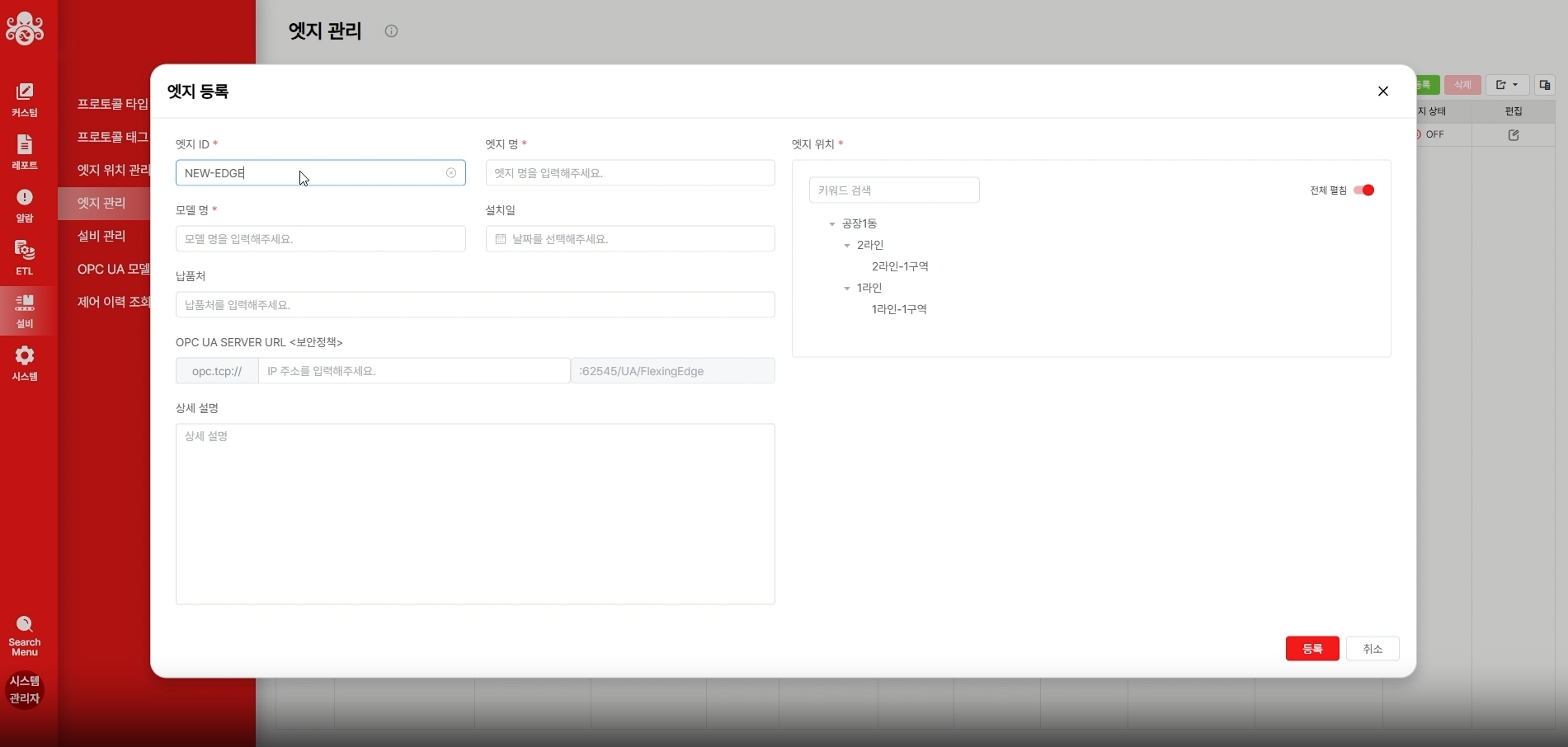Image resolution: width=1568 pixels, height=747 pixels.
Task: Open the 설치일 date picker
Action: tap(630, 239)
